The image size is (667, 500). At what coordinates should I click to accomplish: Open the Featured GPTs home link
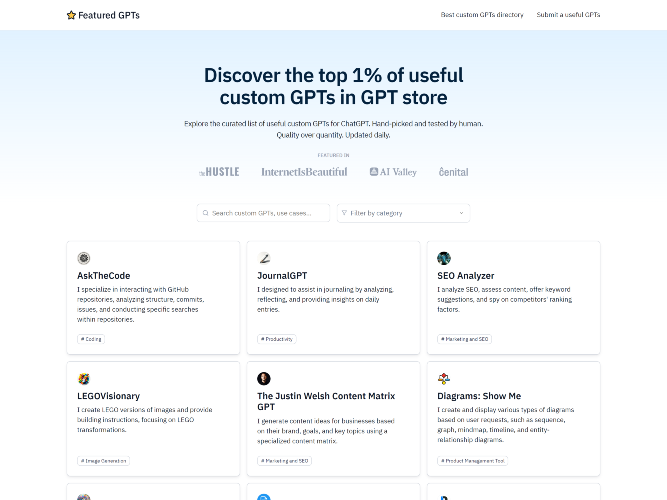click(103, 15)
